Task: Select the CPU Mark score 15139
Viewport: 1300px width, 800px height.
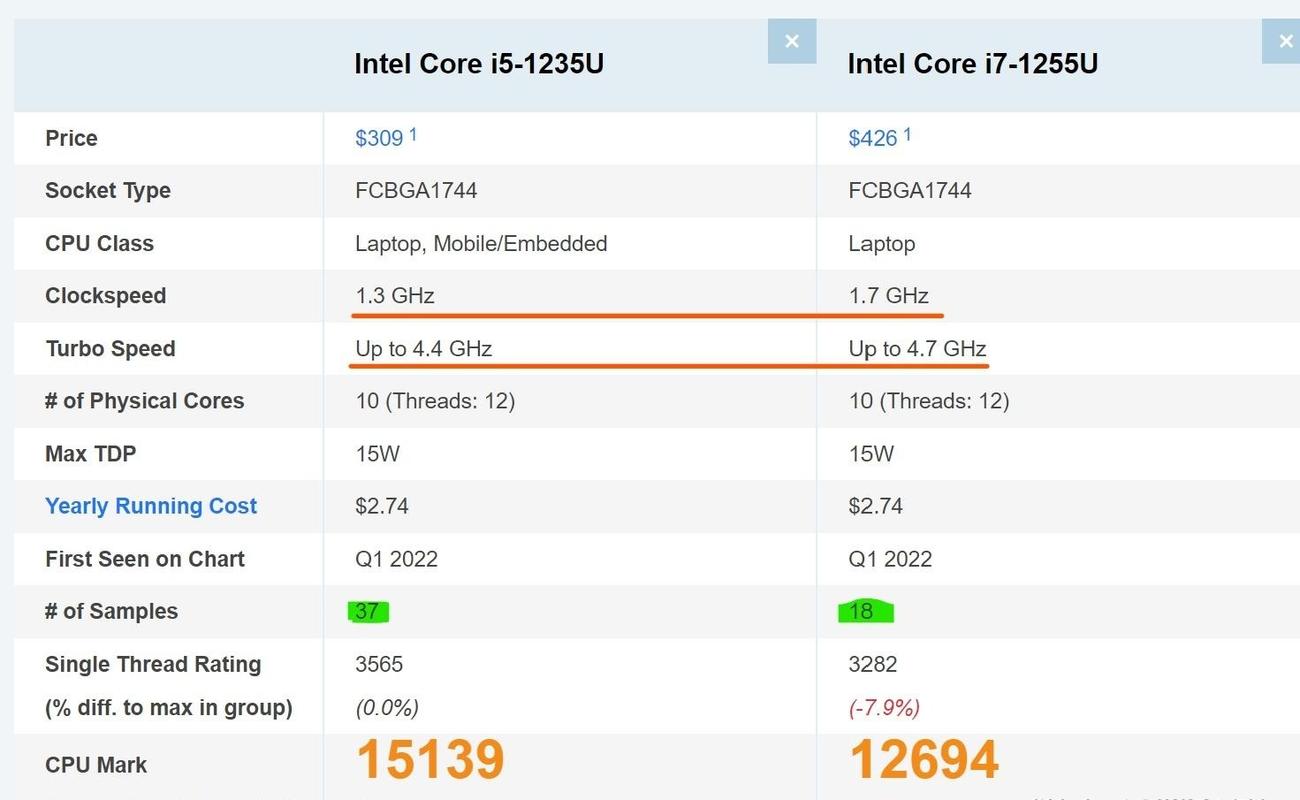Action: click(x=429, y=760)
